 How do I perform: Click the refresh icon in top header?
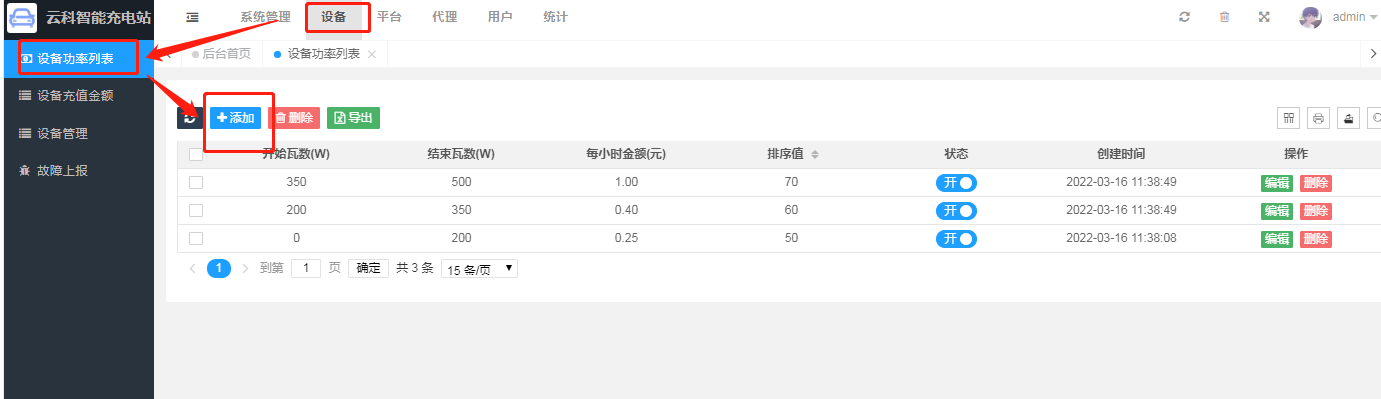pyautogui.click(x=1184, y=17)
